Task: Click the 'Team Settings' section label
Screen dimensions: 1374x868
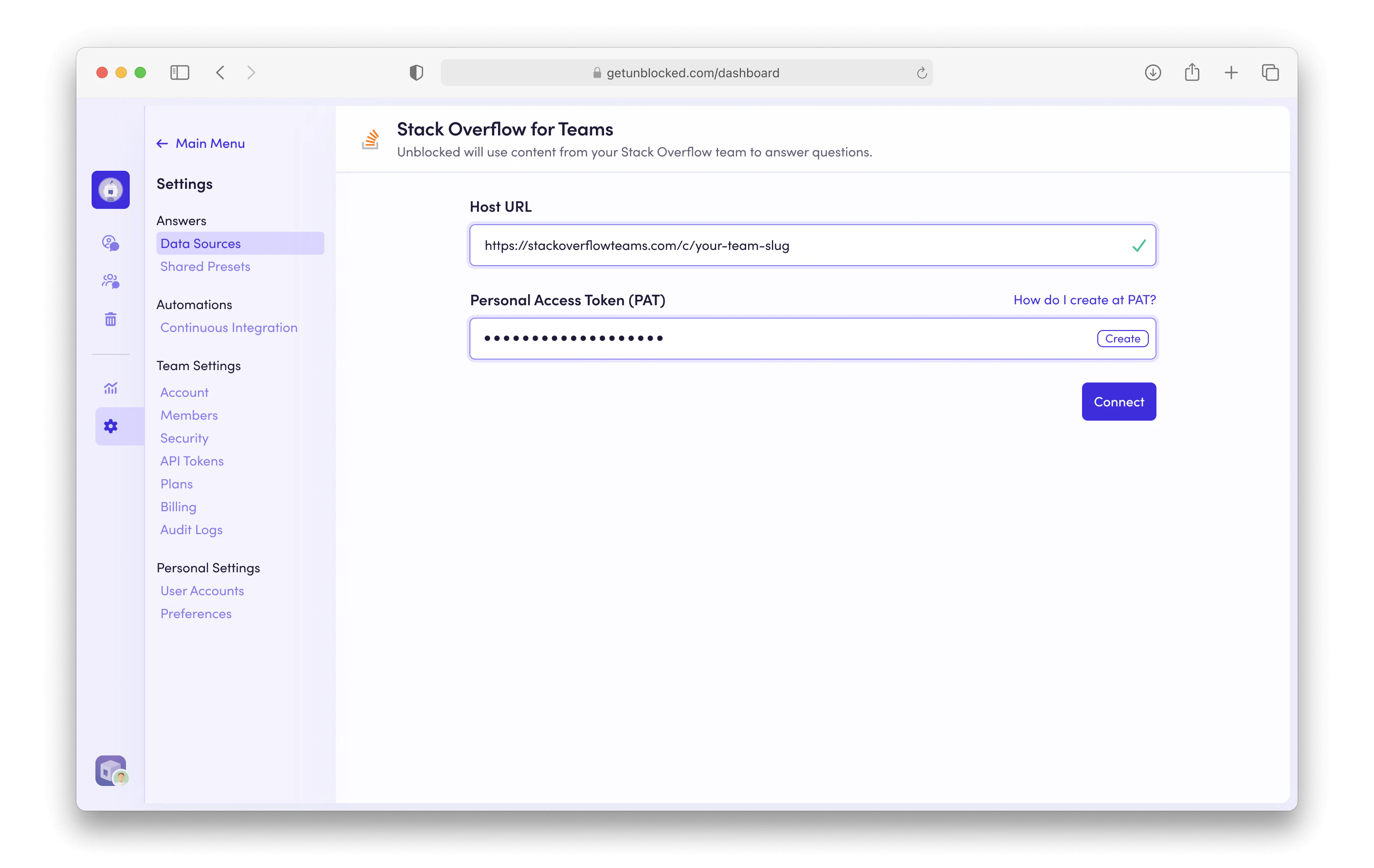Action: tap(198, 366)
